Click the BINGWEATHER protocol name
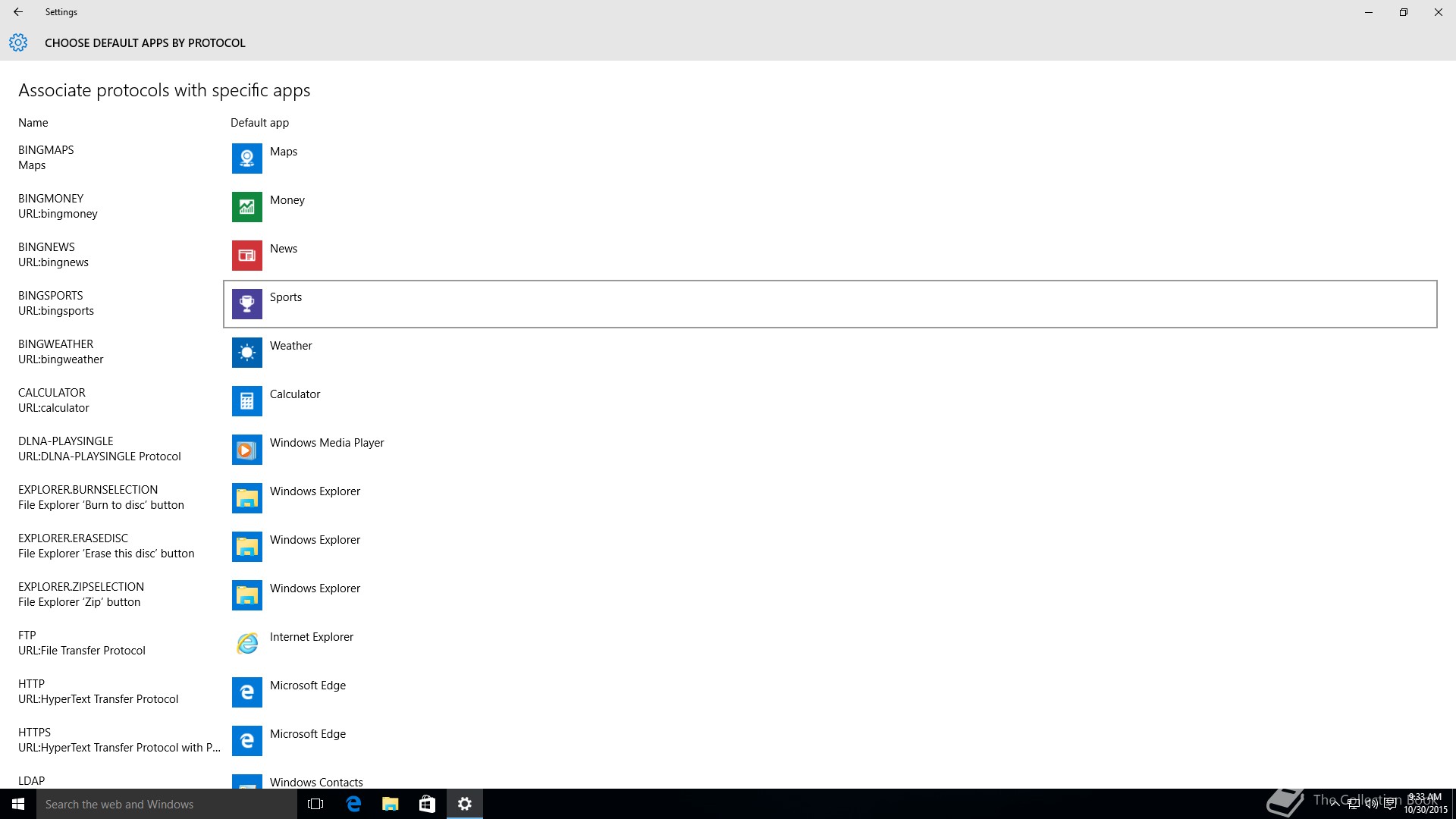The width and height of the screenshot is (1456, 819). click(56, 344)
